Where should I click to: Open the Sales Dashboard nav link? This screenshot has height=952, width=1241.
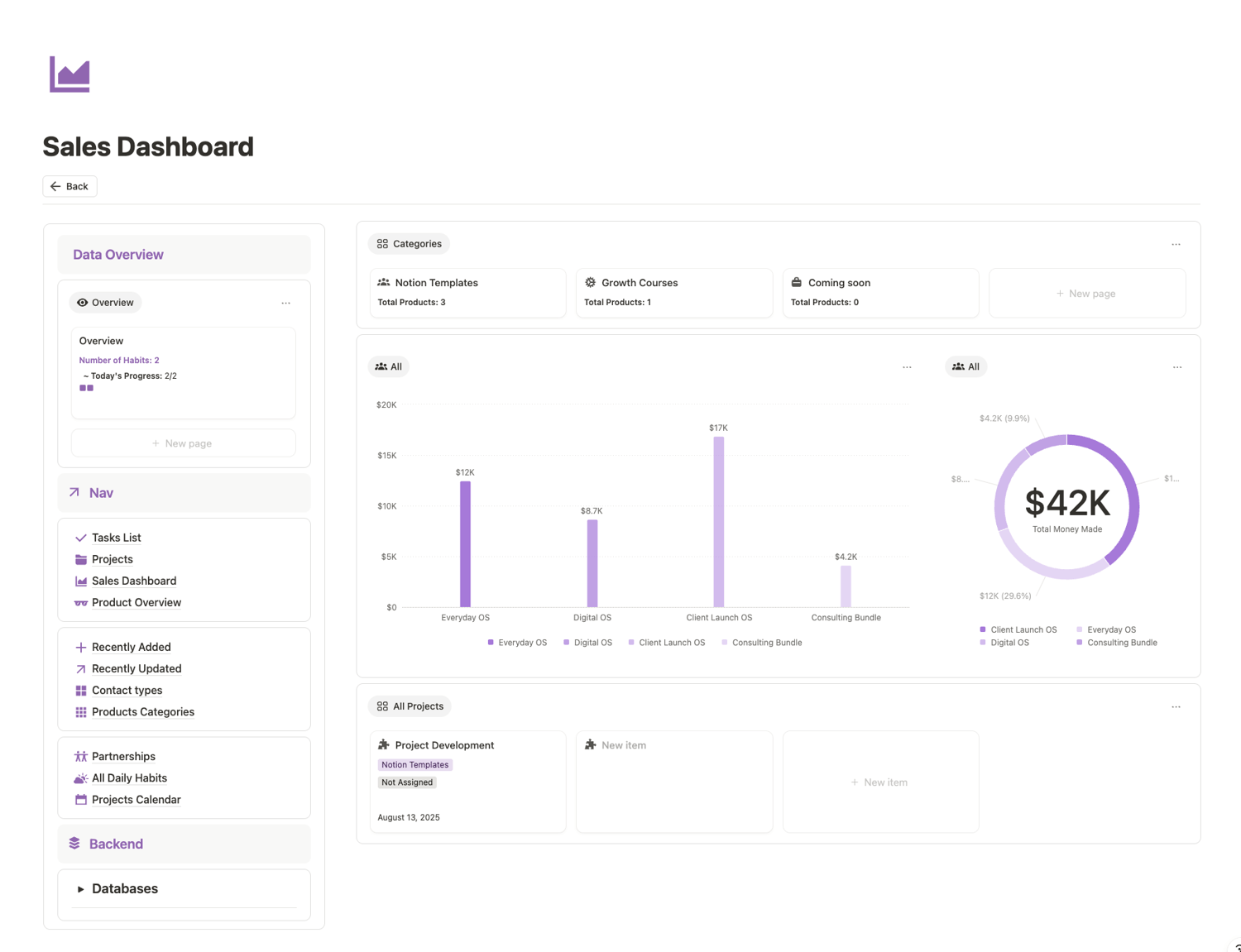pos(134,581)
